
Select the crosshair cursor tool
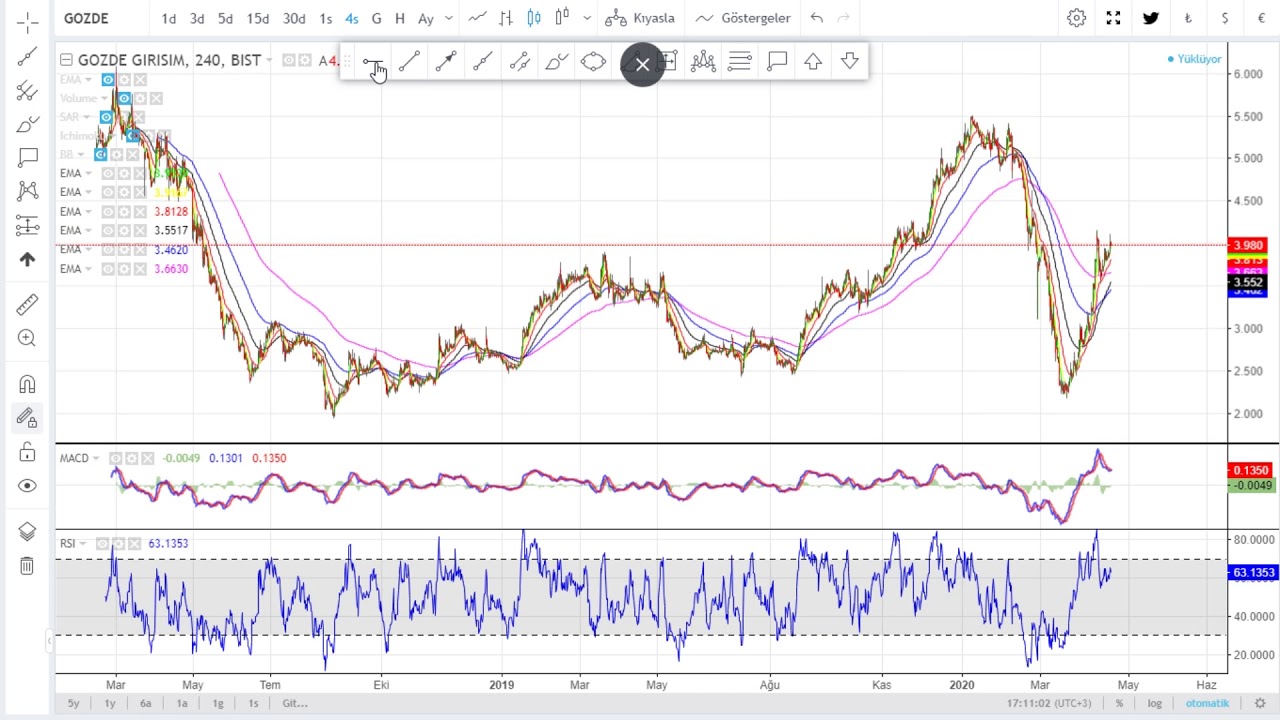click(x=27, y=21)
